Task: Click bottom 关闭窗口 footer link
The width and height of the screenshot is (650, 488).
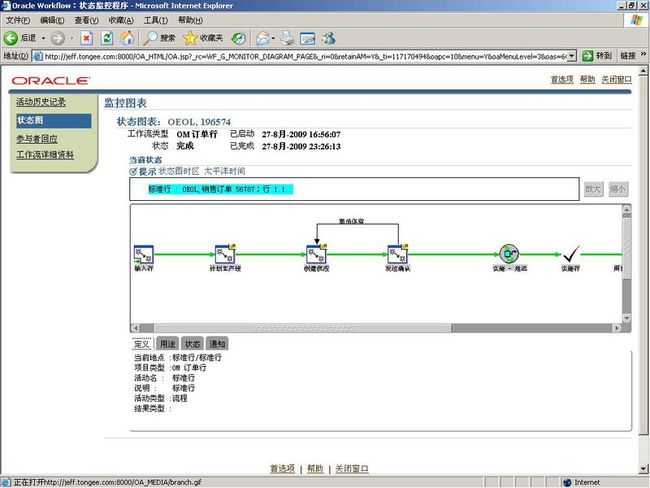Action: [x=352, y=469]
